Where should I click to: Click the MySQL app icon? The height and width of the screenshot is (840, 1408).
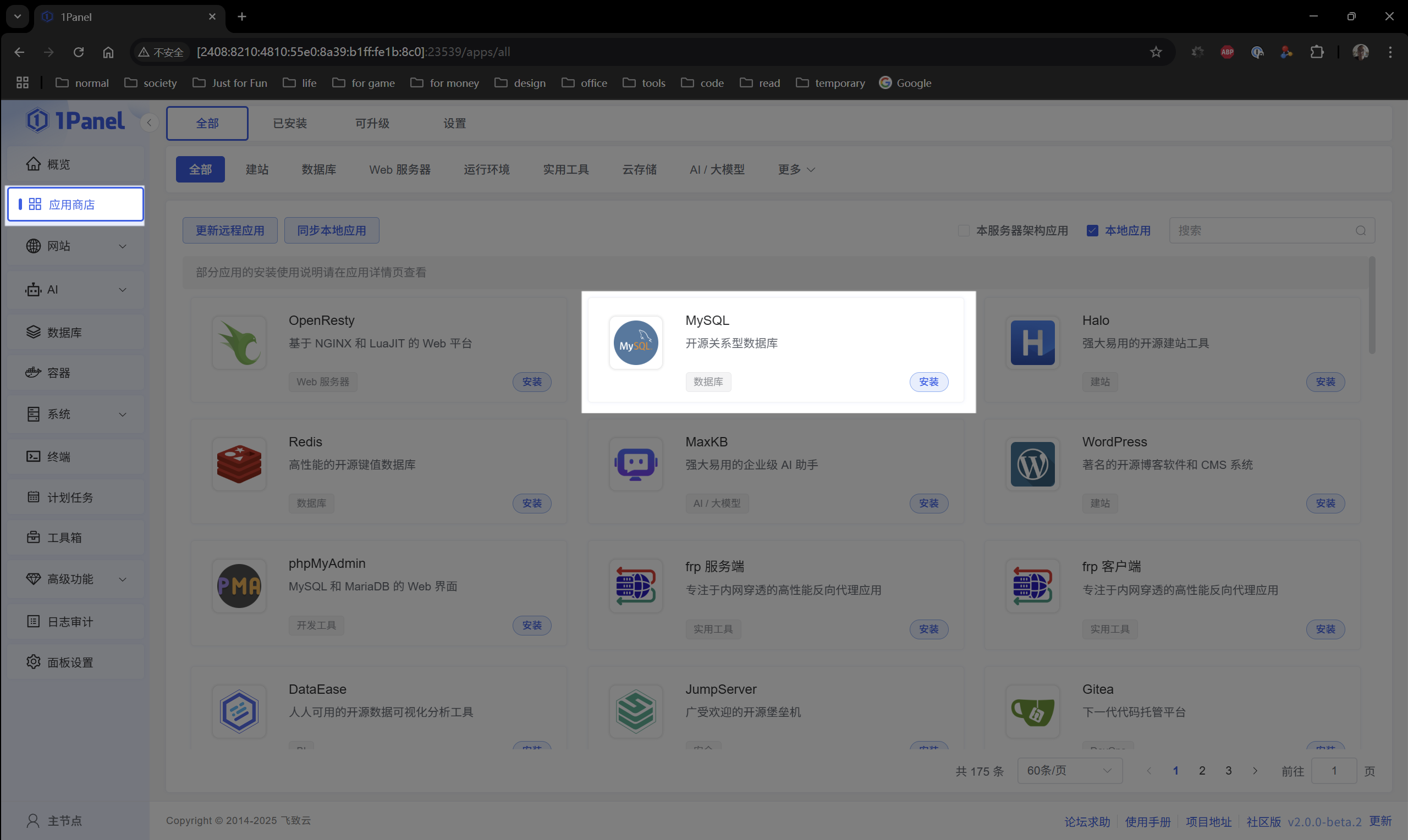[x=635, y=342]
